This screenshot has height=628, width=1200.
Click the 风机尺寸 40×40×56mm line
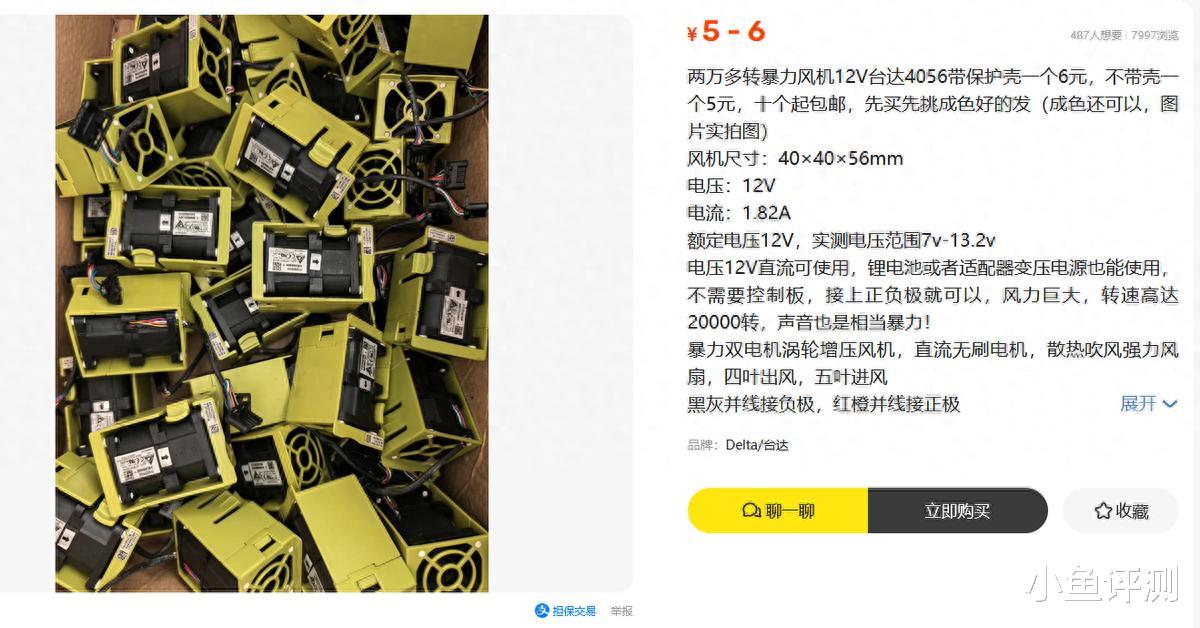[795, 158]
